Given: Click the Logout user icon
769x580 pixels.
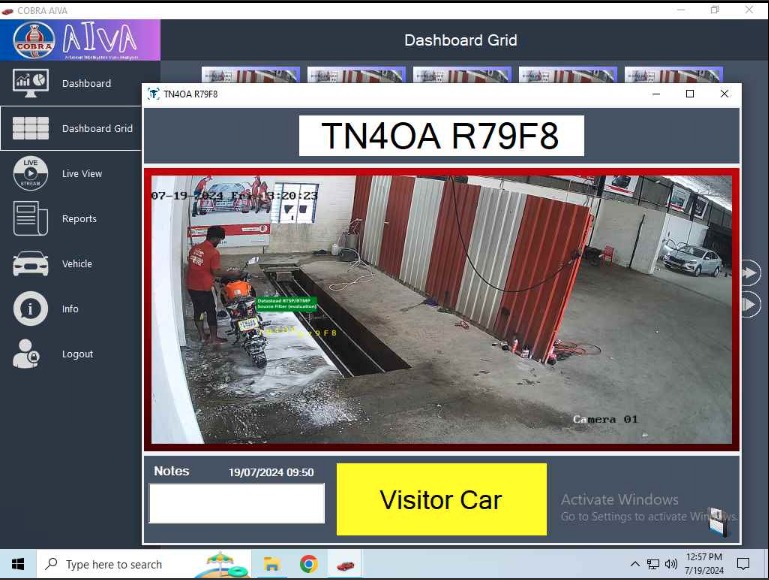Looking at the screenshot, I should pyautogui.click(x=27, y=354).
